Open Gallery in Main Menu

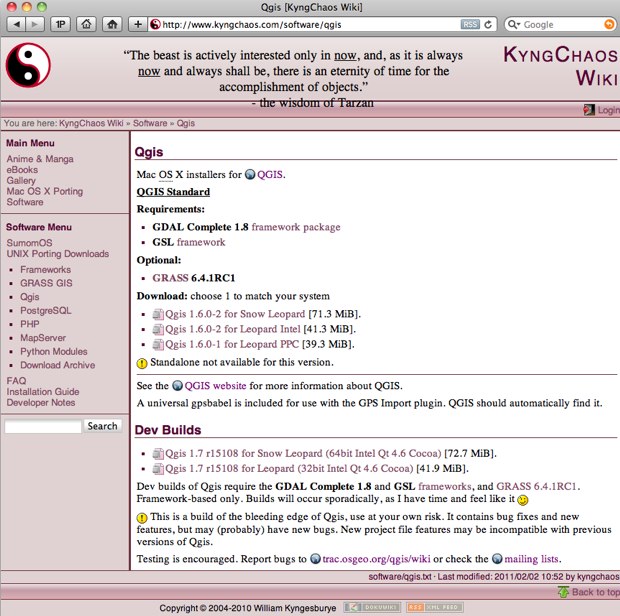(21, 181)
